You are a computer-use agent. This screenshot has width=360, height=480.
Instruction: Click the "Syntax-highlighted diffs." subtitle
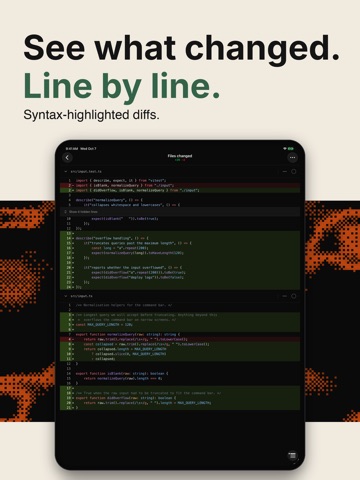coord(91,115)
